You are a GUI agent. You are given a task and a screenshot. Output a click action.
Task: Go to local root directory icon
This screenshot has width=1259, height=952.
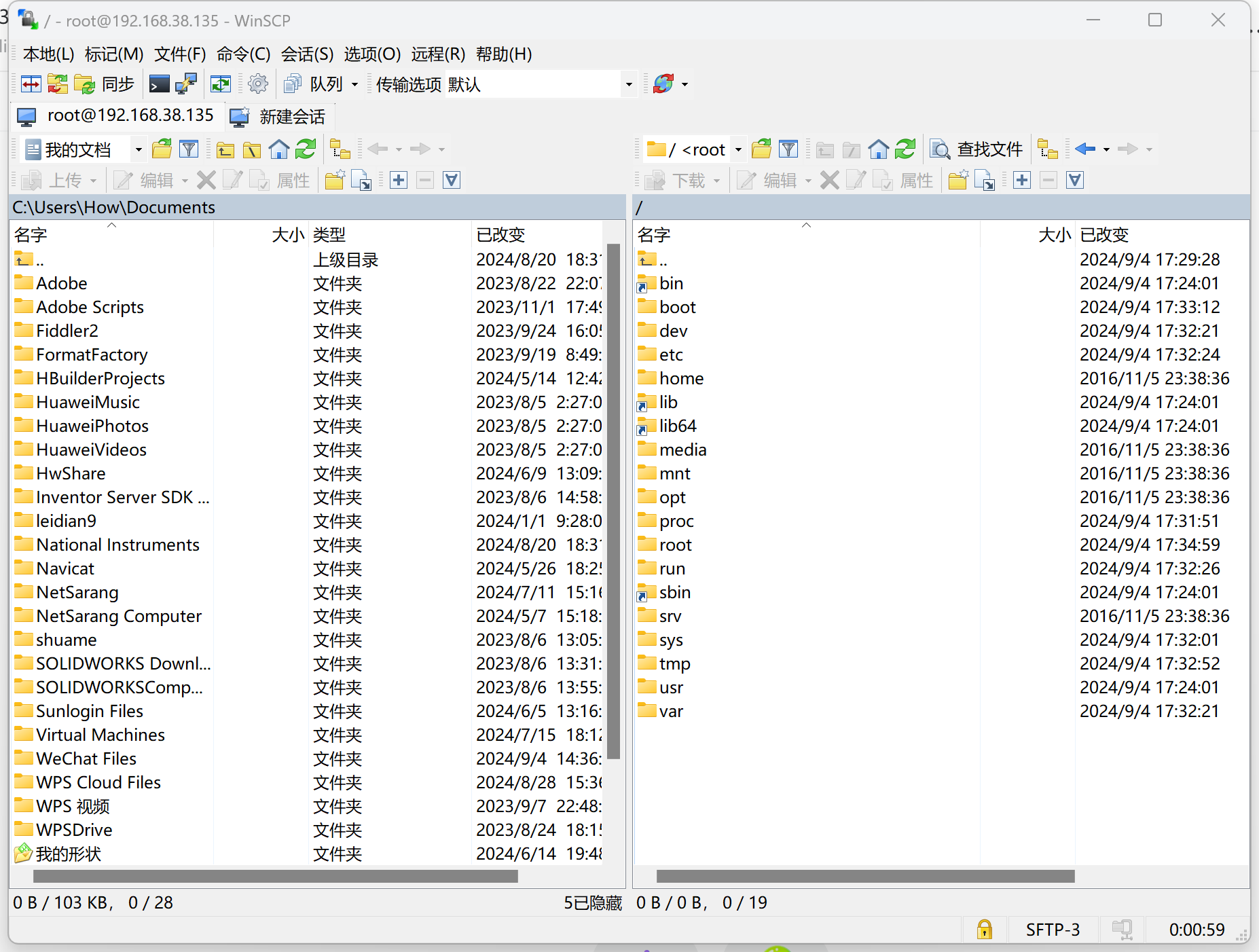(x=252, y=149)
